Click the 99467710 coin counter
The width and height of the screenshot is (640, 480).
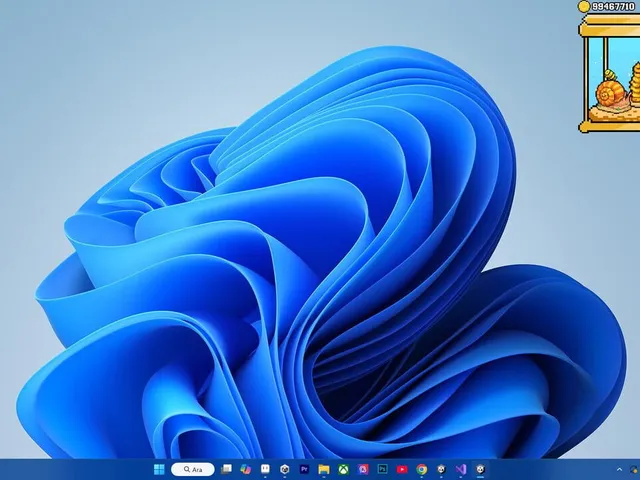click(x=613, y=7)
